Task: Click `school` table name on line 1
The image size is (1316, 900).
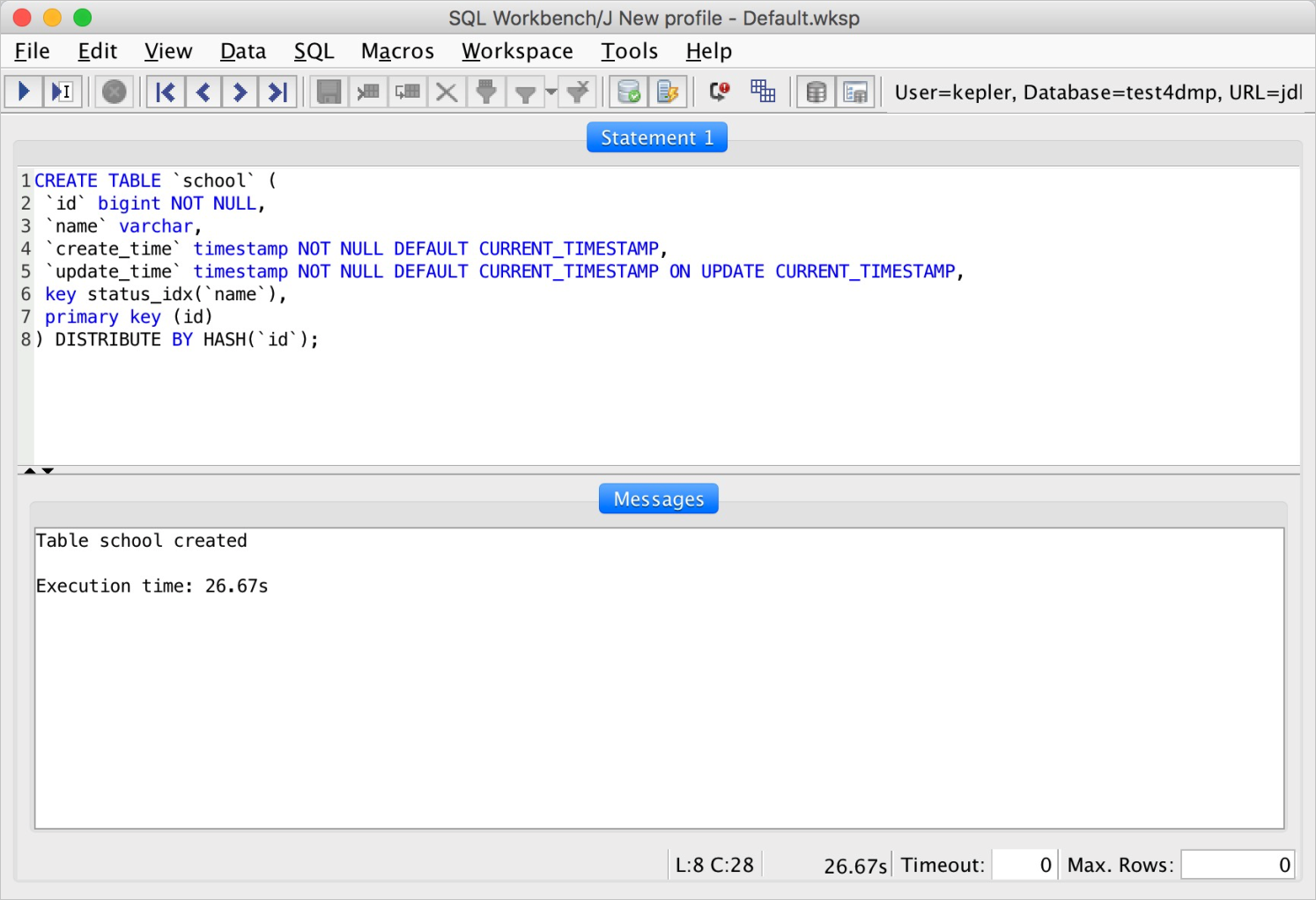Action: (x=214, y=181)
